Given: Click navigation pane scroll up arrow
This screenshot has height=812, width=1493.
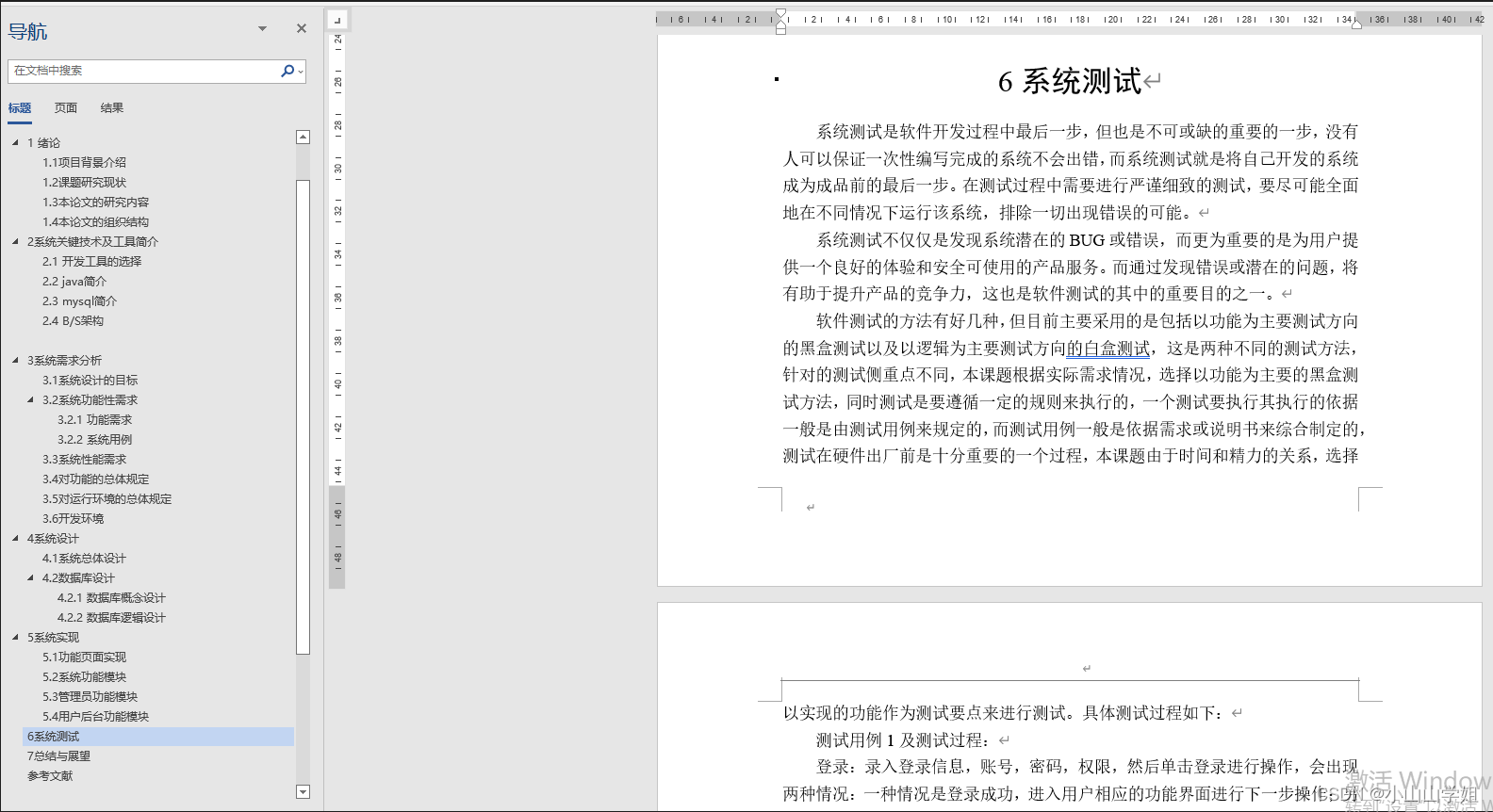Looking at the screenshot, I should 303,138.
